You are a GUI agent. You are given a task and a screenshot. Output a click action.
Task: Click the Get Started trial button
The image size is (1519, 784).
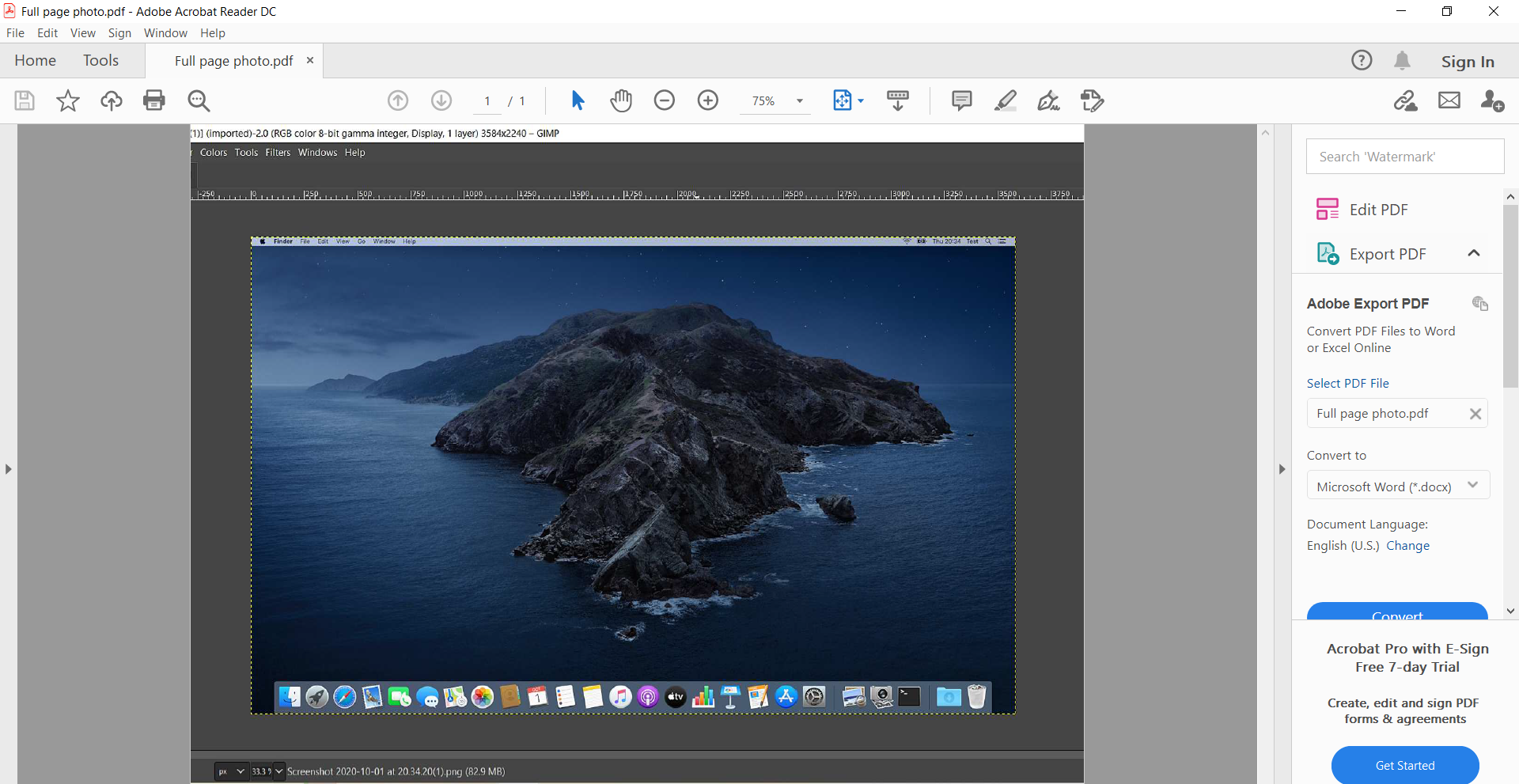click(1404, 765)
